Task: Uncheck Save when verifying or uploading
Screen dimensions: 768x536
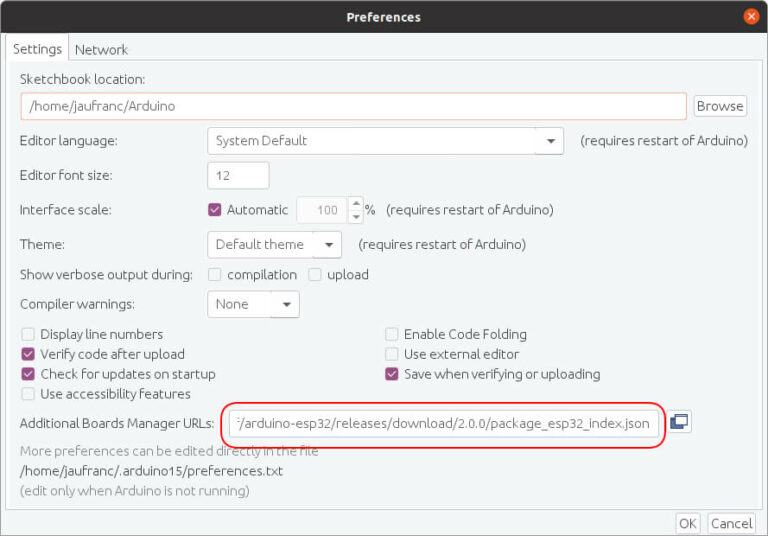Action: click(391, 374)
